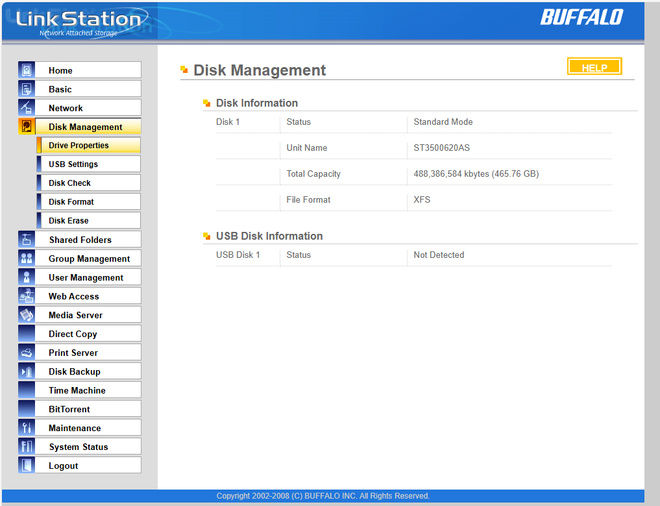Click the USB Disk 1 label

click(x=238, y=255)
